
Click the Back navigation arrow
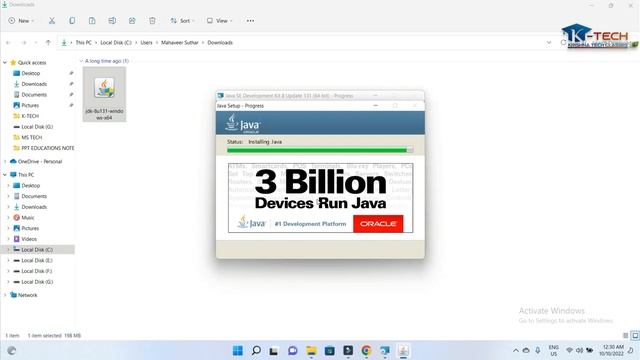click(8, 42)
